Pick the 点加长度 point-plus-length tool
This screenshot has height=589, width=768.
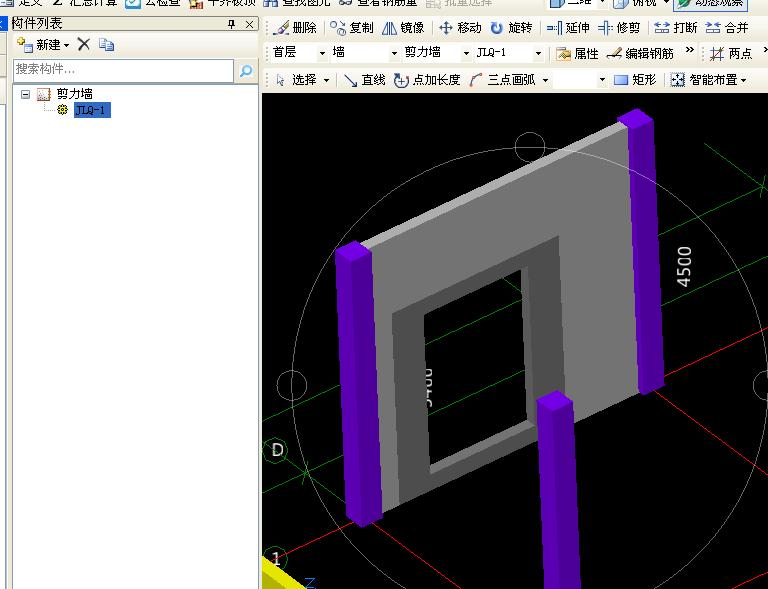click(427, 80)
